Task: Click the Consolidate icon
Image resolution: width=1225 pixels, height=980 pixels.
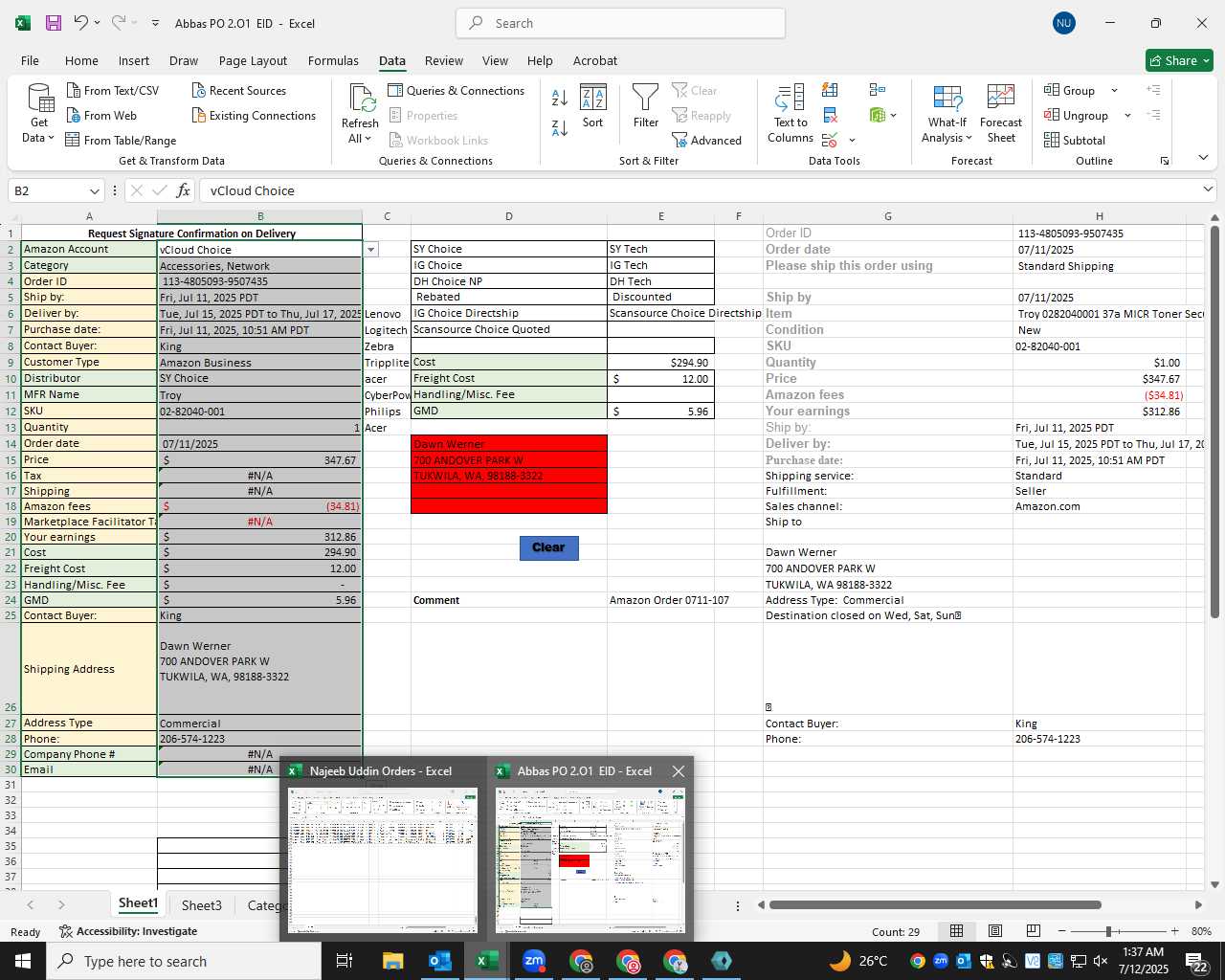Action: click(878, 90)
